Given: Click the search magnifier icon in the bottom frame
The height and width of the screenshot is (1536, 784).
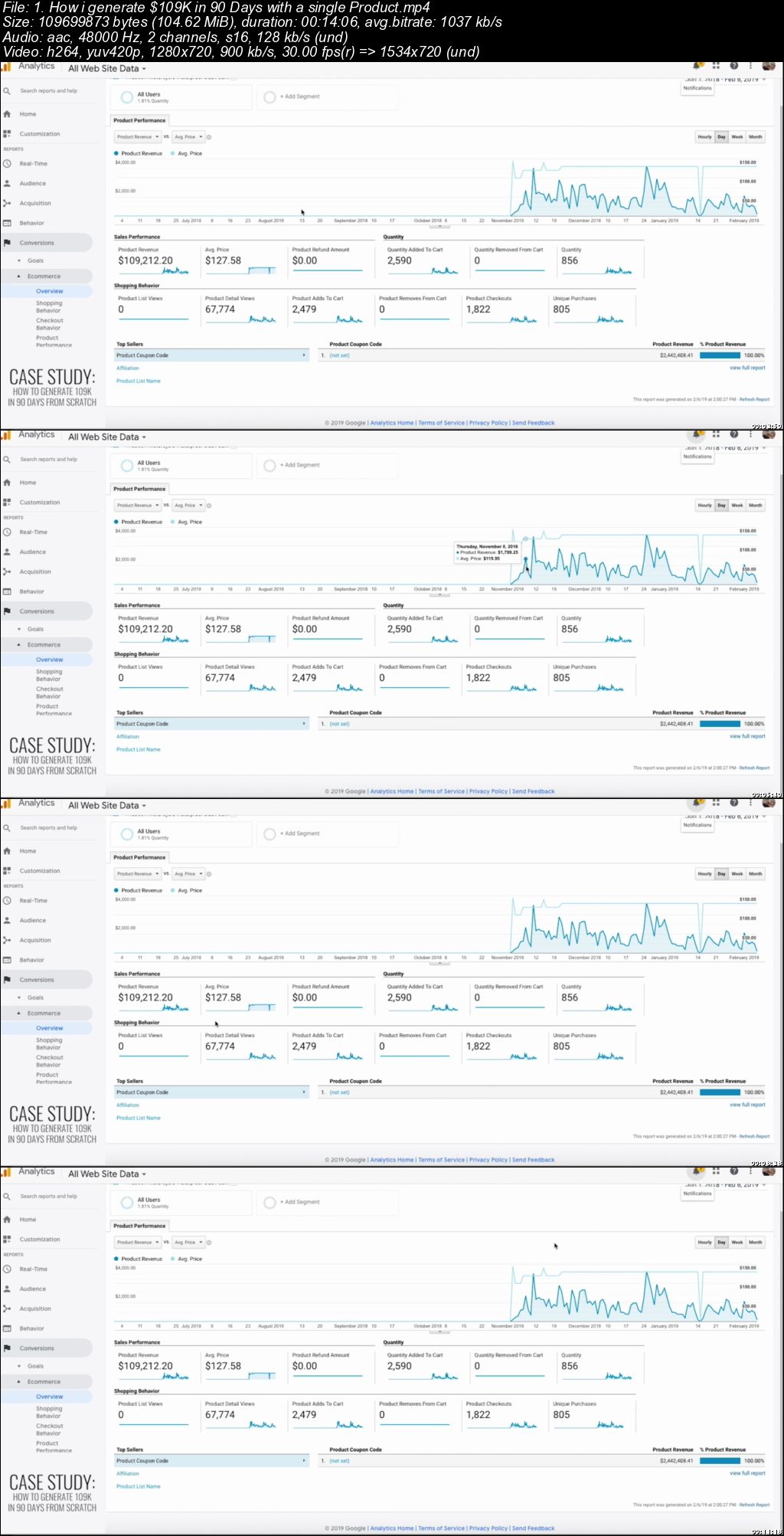Looking at the screenshot, I should coord(6,1197).
